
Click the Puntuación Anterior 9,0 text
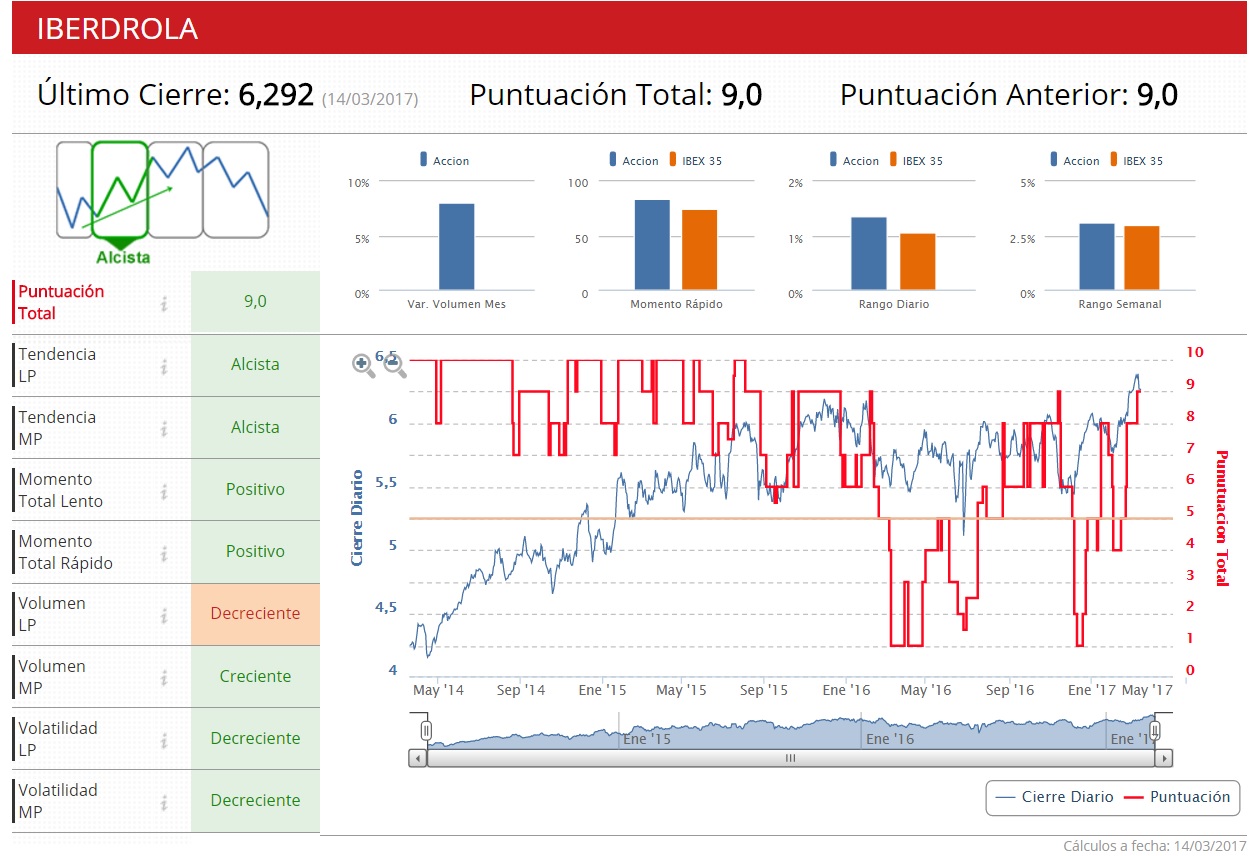[x=1009, y=95]
